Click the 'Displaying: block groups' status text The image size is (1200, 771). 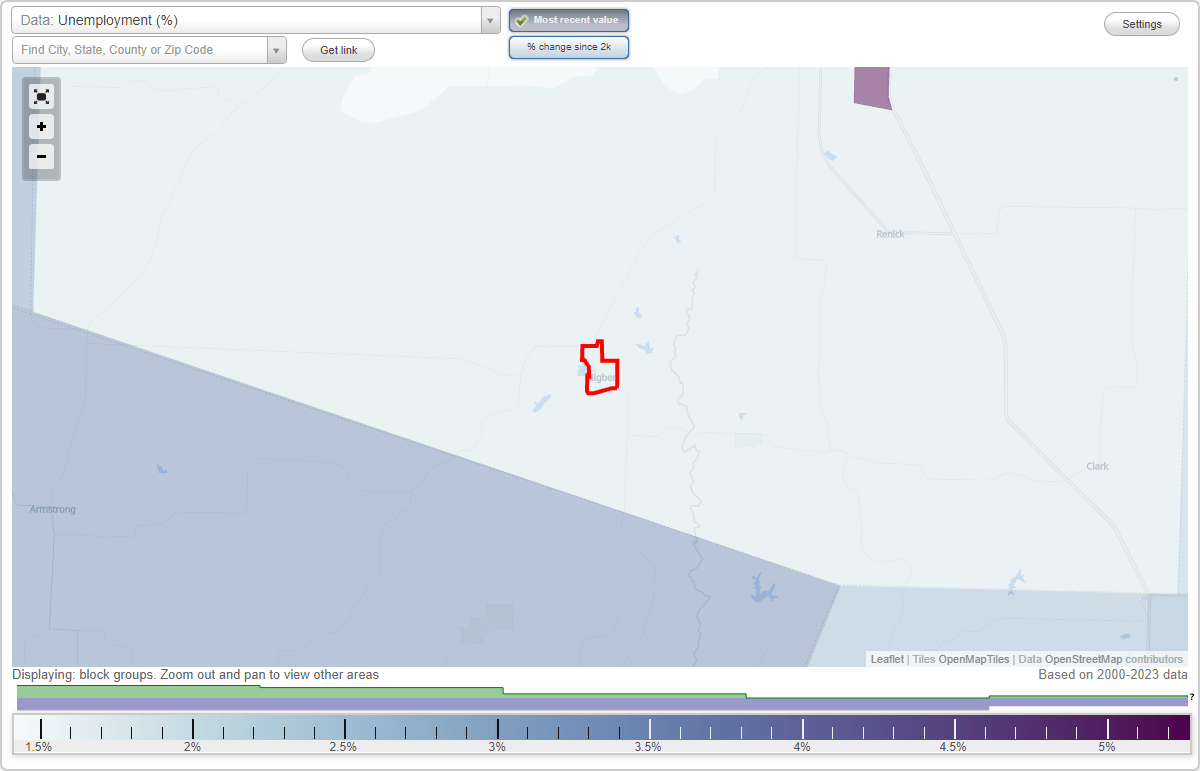[195, 675]
